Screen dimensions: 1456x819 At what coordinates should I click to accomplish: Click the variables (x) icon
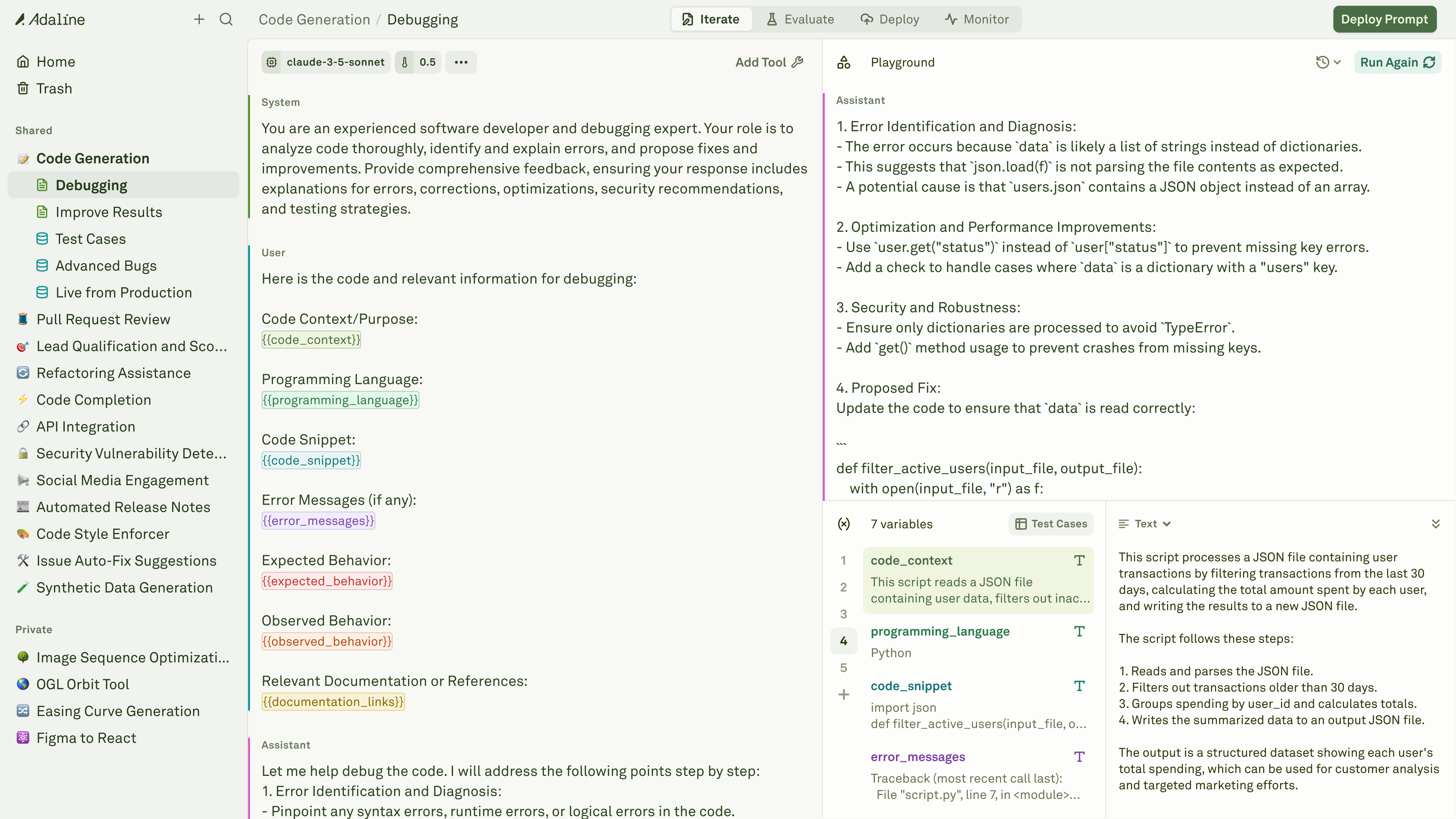click(843, 524)
